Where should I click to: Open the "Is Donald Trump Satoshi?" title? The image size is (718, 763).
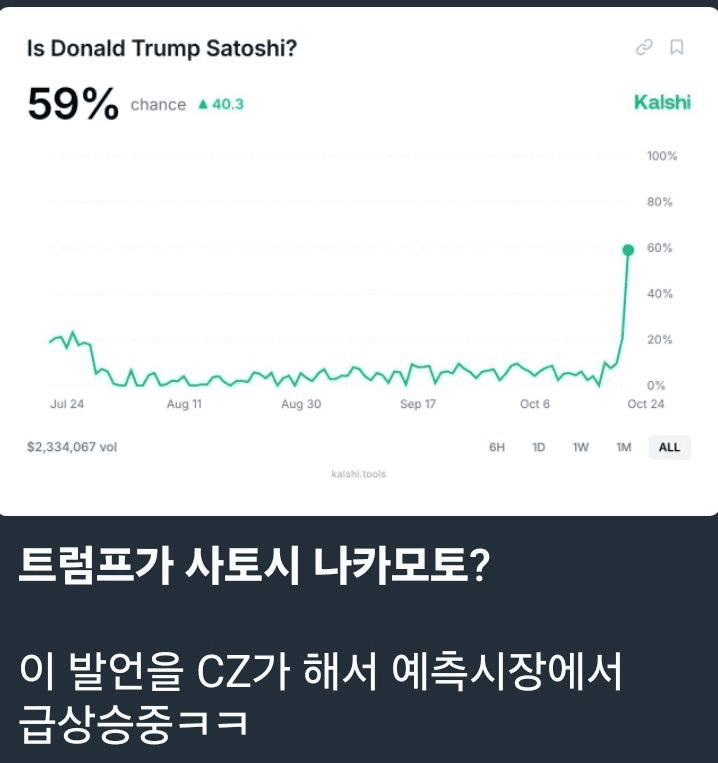[x=163, y=48]
